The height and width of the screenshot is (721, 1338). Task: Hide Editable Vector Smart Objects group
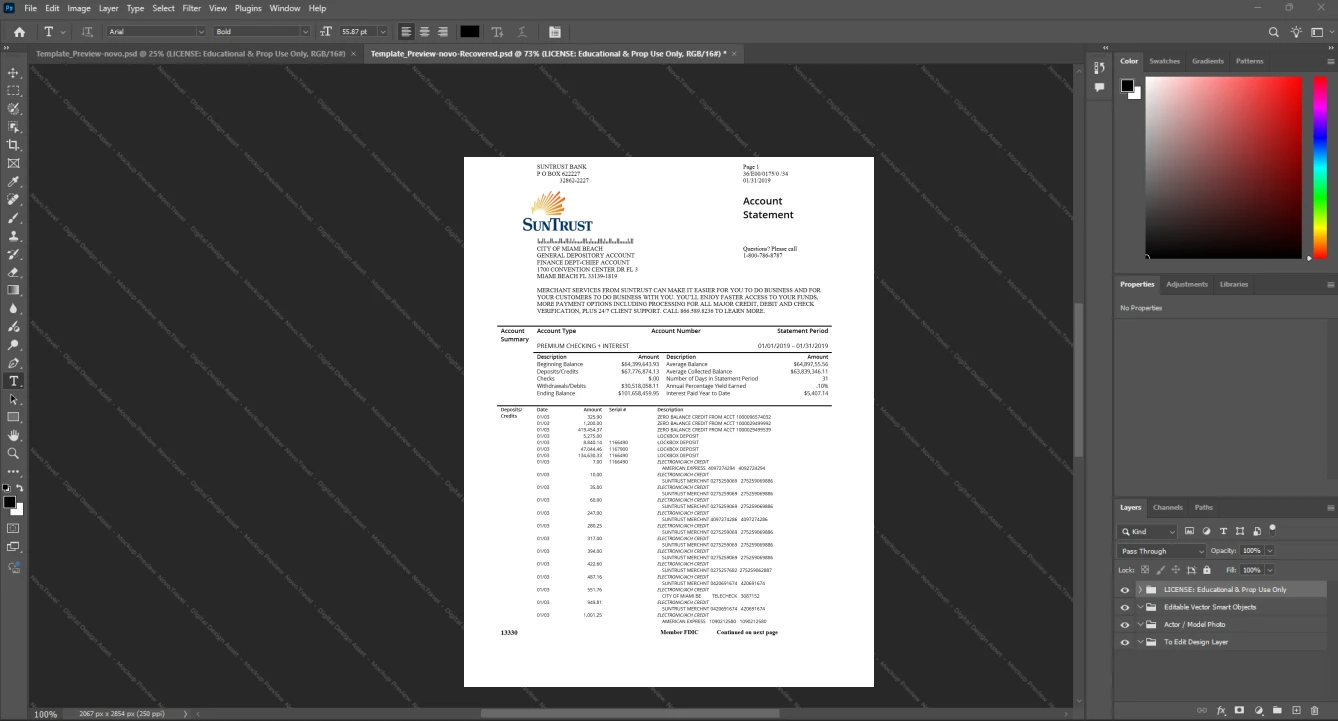(1125, 607)
